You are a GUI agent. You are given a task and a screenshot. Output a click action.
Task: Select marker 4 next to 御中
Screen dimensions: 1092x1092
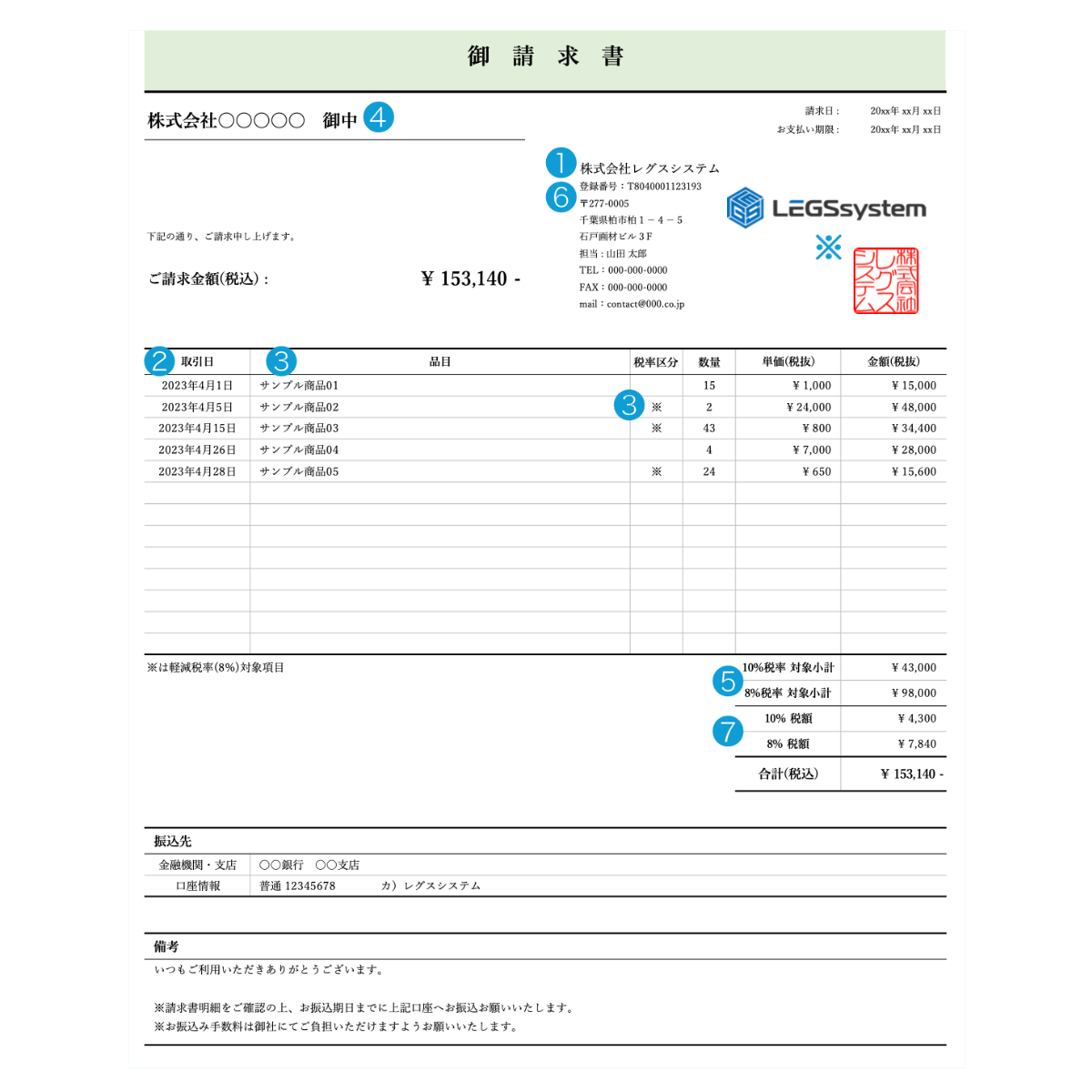pyautogui.click(x=379, y=117)
